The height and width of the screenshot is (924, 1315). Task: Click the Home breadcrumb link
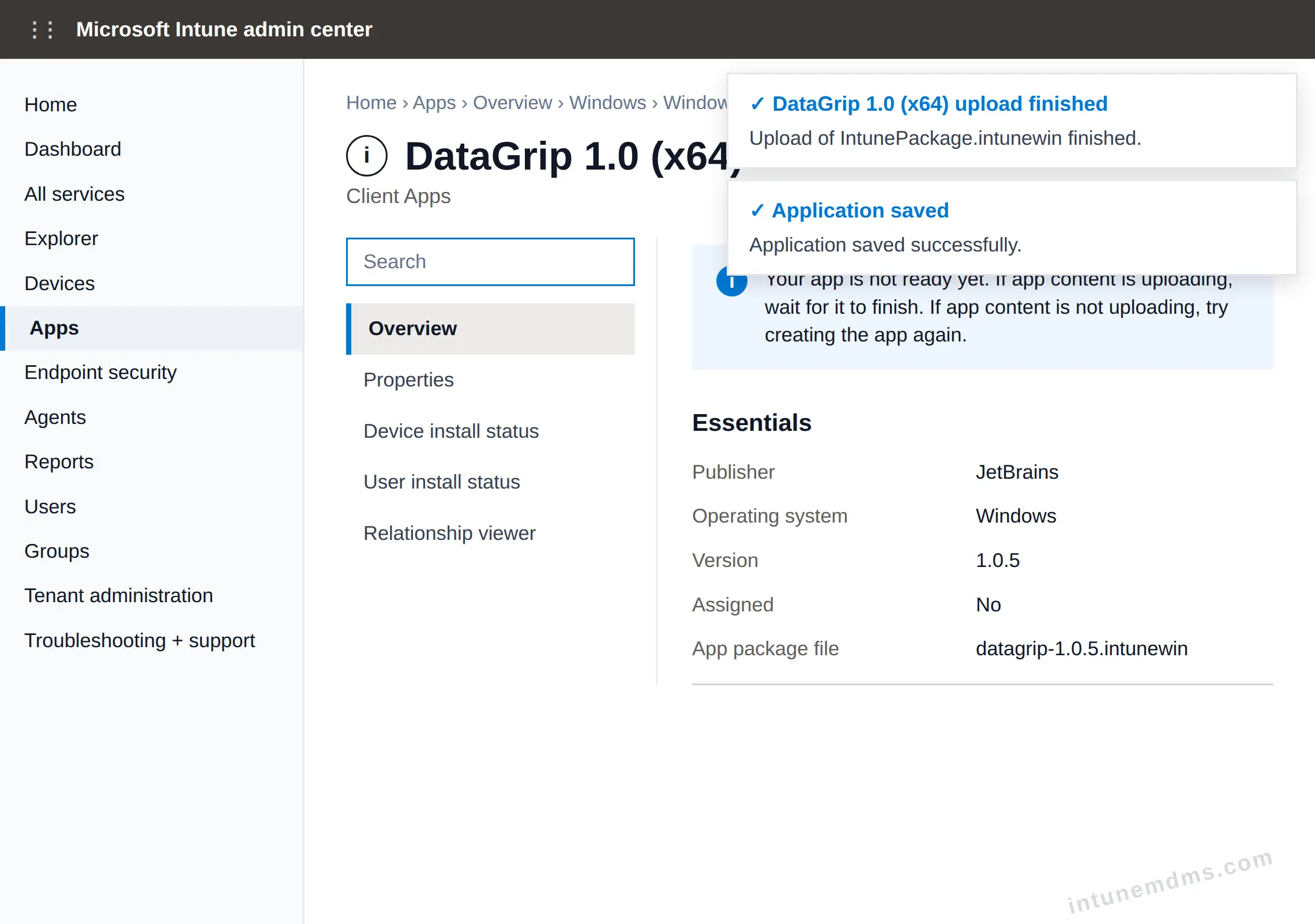371,102
